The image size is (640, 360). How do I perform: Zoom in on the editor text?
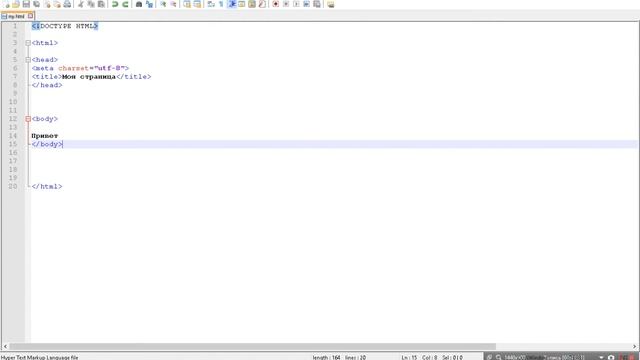coord(163,4)
